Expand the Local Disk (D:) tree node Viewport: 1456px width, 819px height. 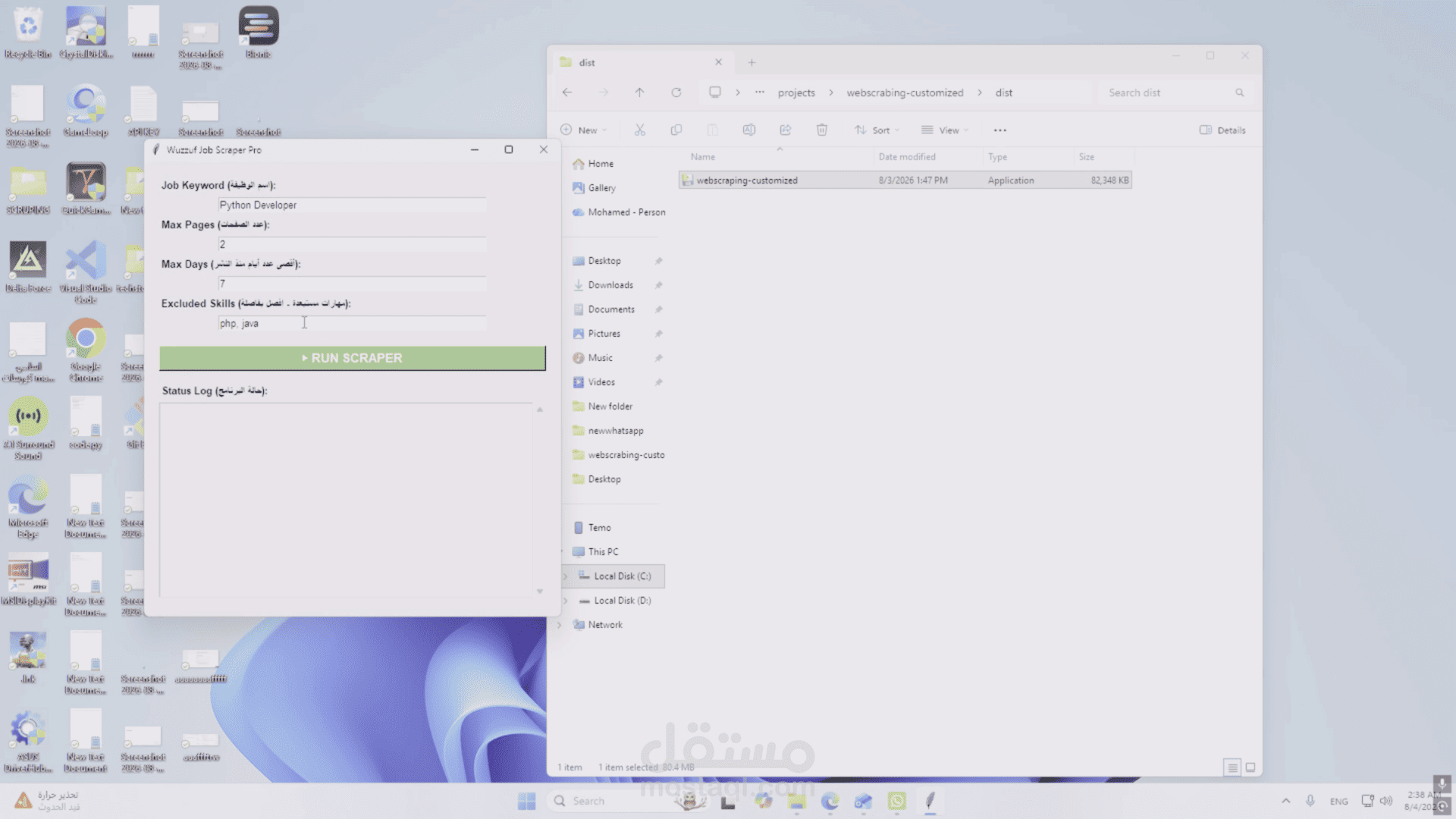coord(565,601)
